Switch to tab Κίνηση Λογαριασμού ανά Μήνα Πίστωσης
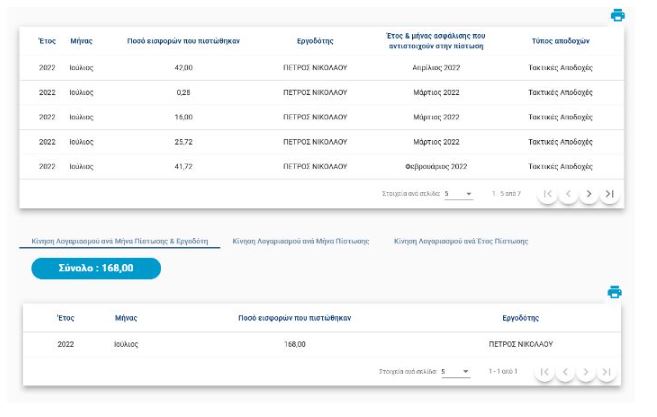The image size is (657, 417). [301, 241]
